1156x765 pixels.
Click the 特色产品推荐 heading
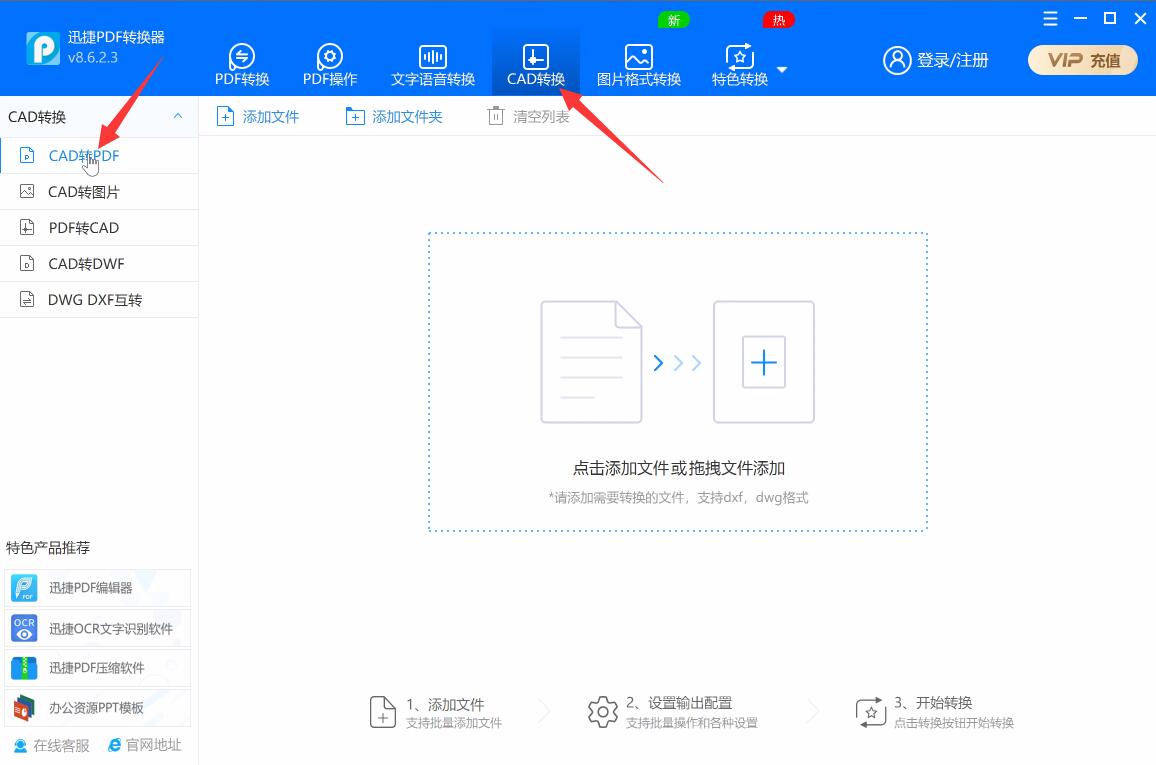tap(48, 548)
